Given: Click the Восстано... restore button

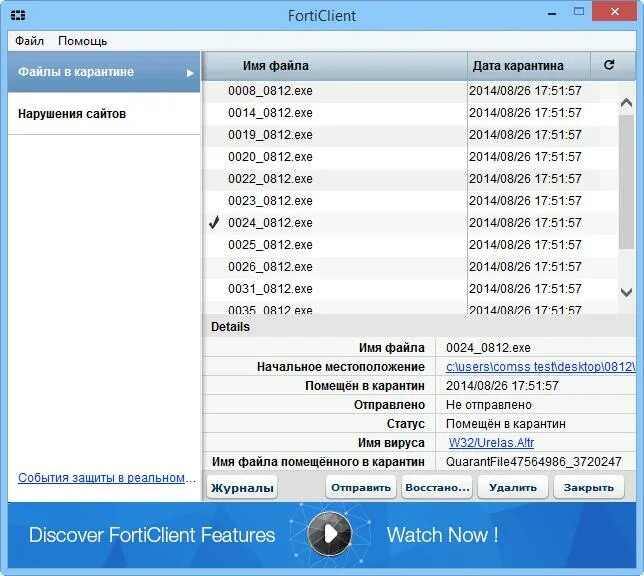Looking at the screenshot, I should point(437,488).
